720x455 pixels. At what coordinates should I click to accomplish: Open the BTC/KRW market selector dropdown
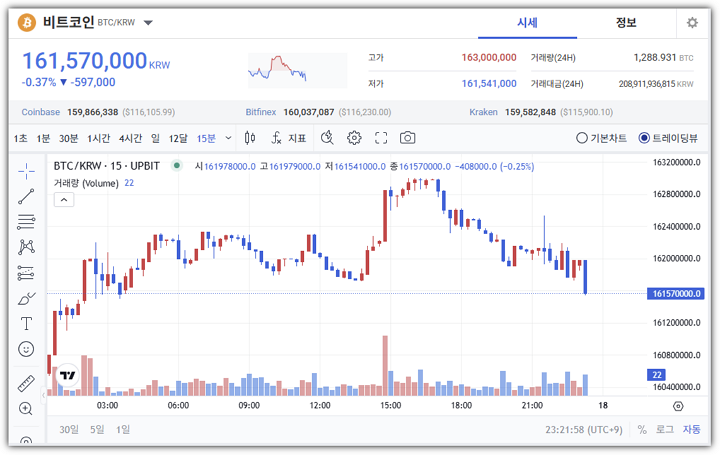pos(148,22)
